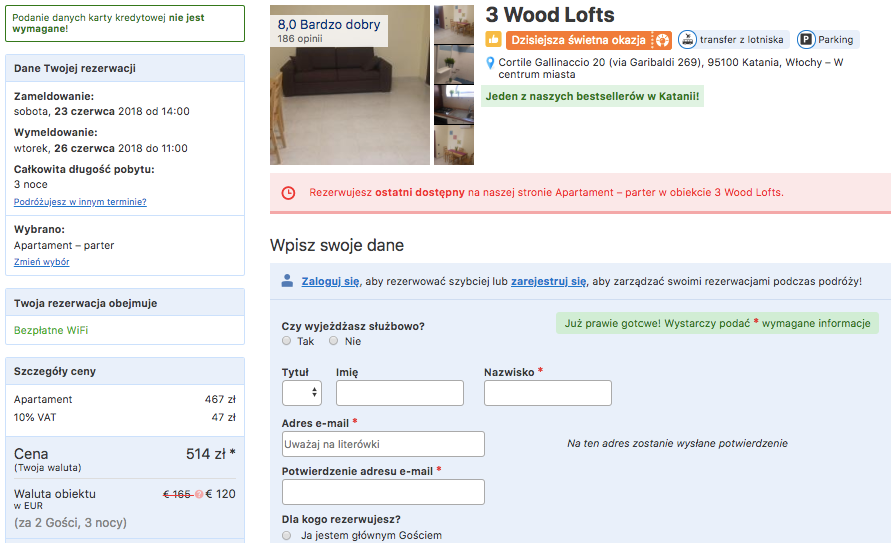Screen dimensions: 895x543
Task: Click the 'Bezpłatne WiFi' text
Action: (51, 330)
